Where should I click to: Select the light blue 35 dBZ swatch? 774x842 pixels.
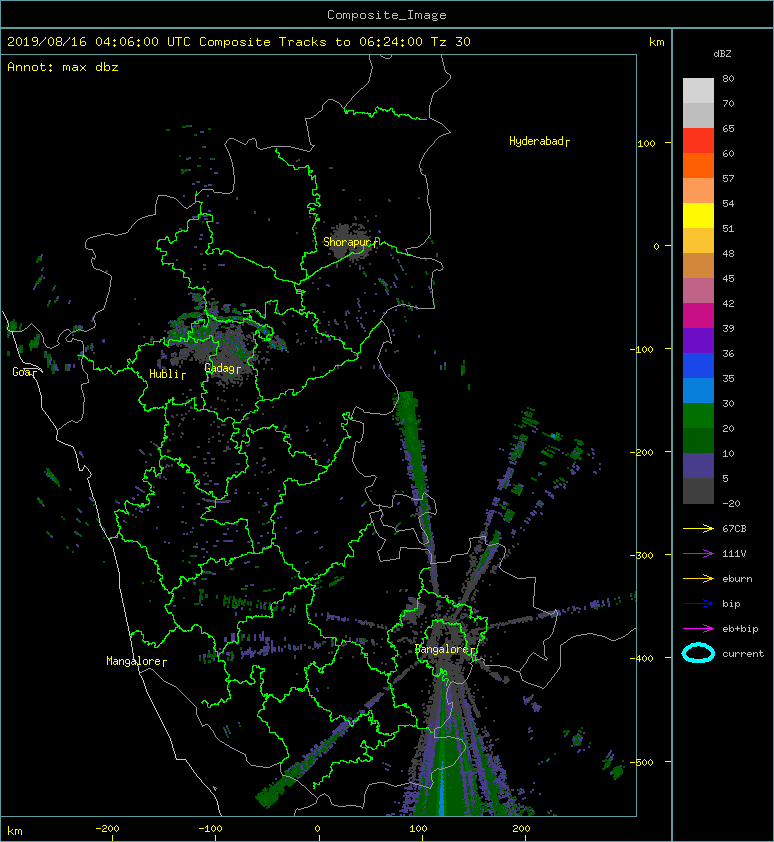click(698, 390)
